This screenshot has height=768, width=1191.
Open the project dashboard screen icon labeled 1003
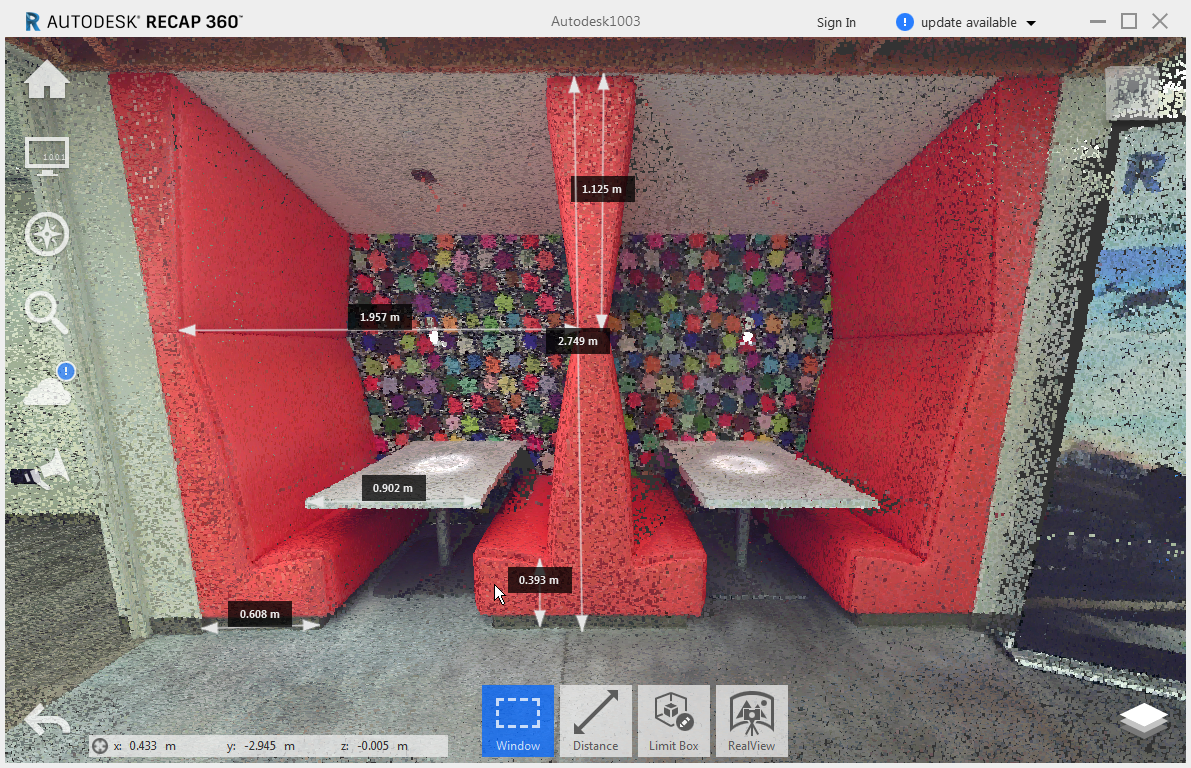46,156
